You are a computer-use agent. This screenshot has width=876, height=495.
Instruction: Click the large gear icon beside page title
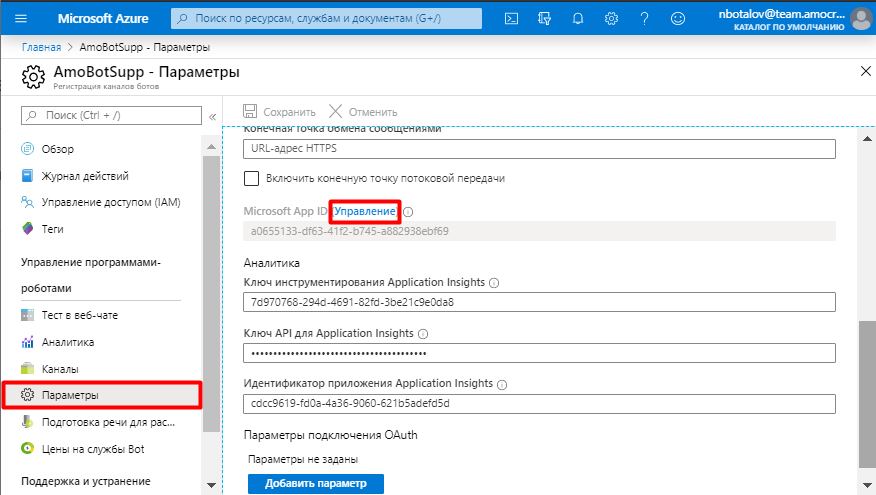33,77
